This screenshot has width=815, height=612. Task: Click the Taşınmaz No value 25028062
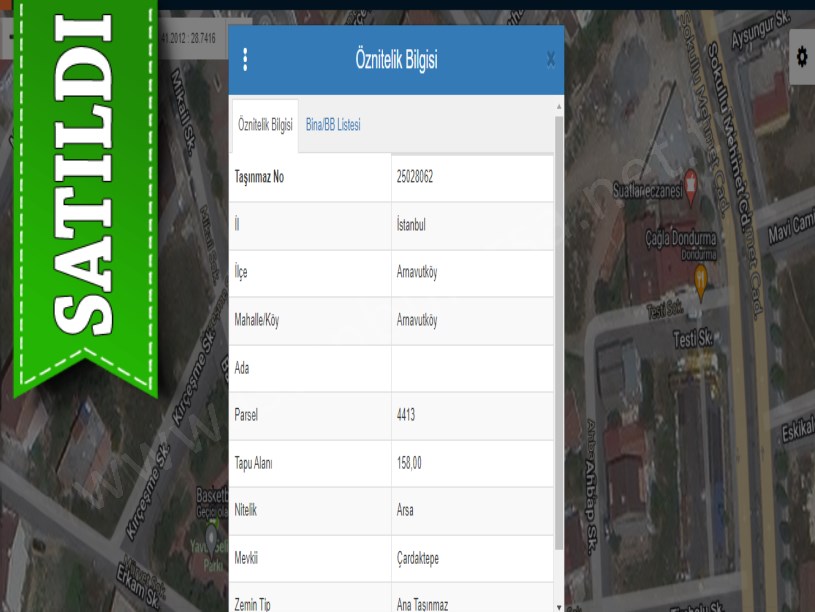click(x=415, y=177)
